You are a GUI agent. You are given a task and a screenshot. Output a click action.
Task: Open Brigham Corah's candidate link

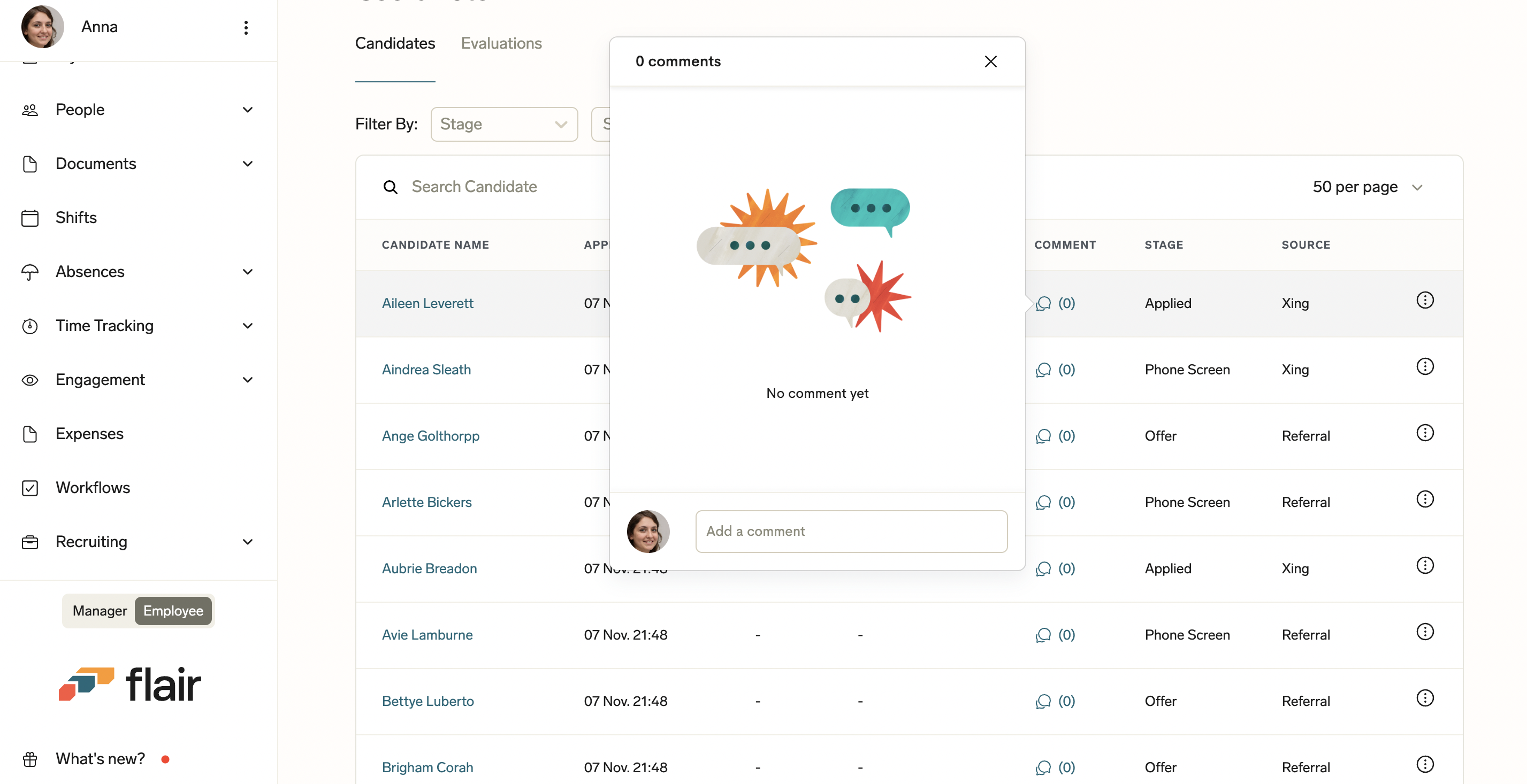click(x=427, y=767)
